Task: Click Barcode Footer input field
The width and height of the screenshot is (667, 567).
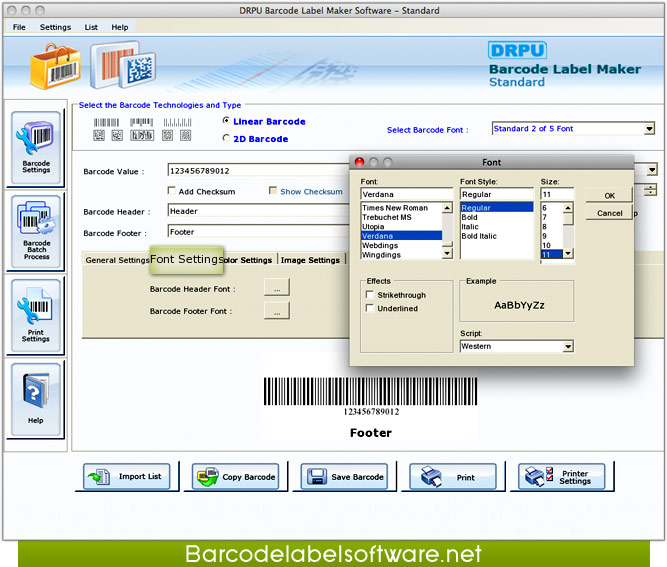Action: coord(259,232)
